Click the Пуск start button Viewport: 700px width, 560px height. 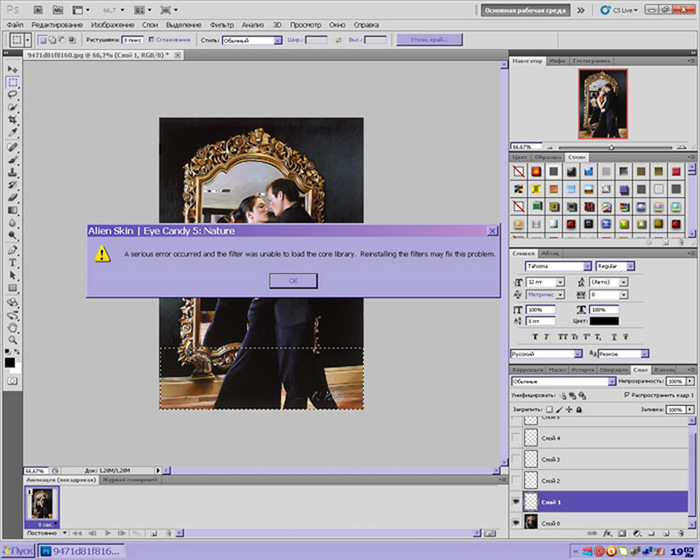tap(18, 551)
